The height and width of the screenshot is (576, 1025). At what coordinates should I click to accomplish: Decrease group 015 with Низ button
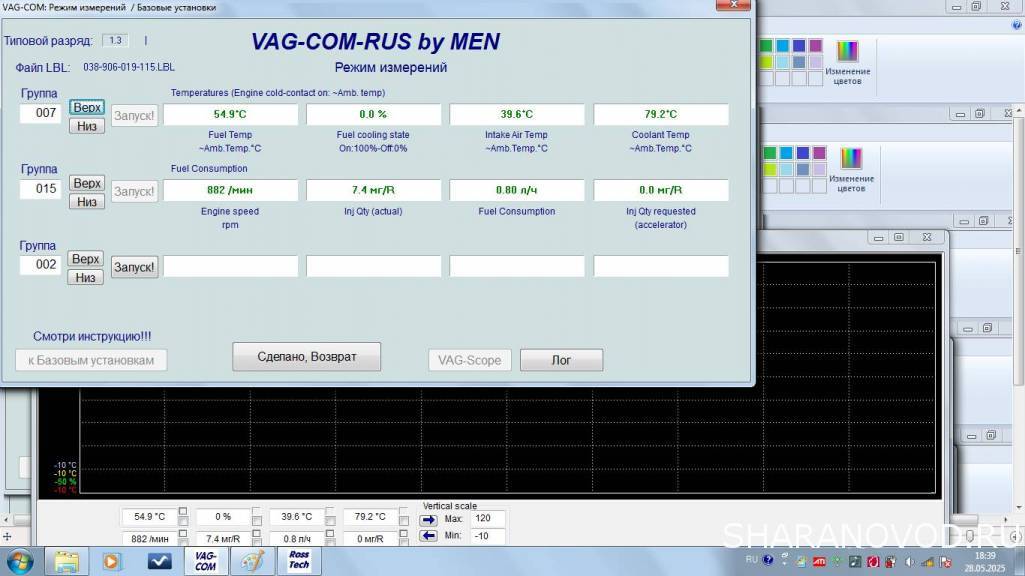[x=87, y=202]
